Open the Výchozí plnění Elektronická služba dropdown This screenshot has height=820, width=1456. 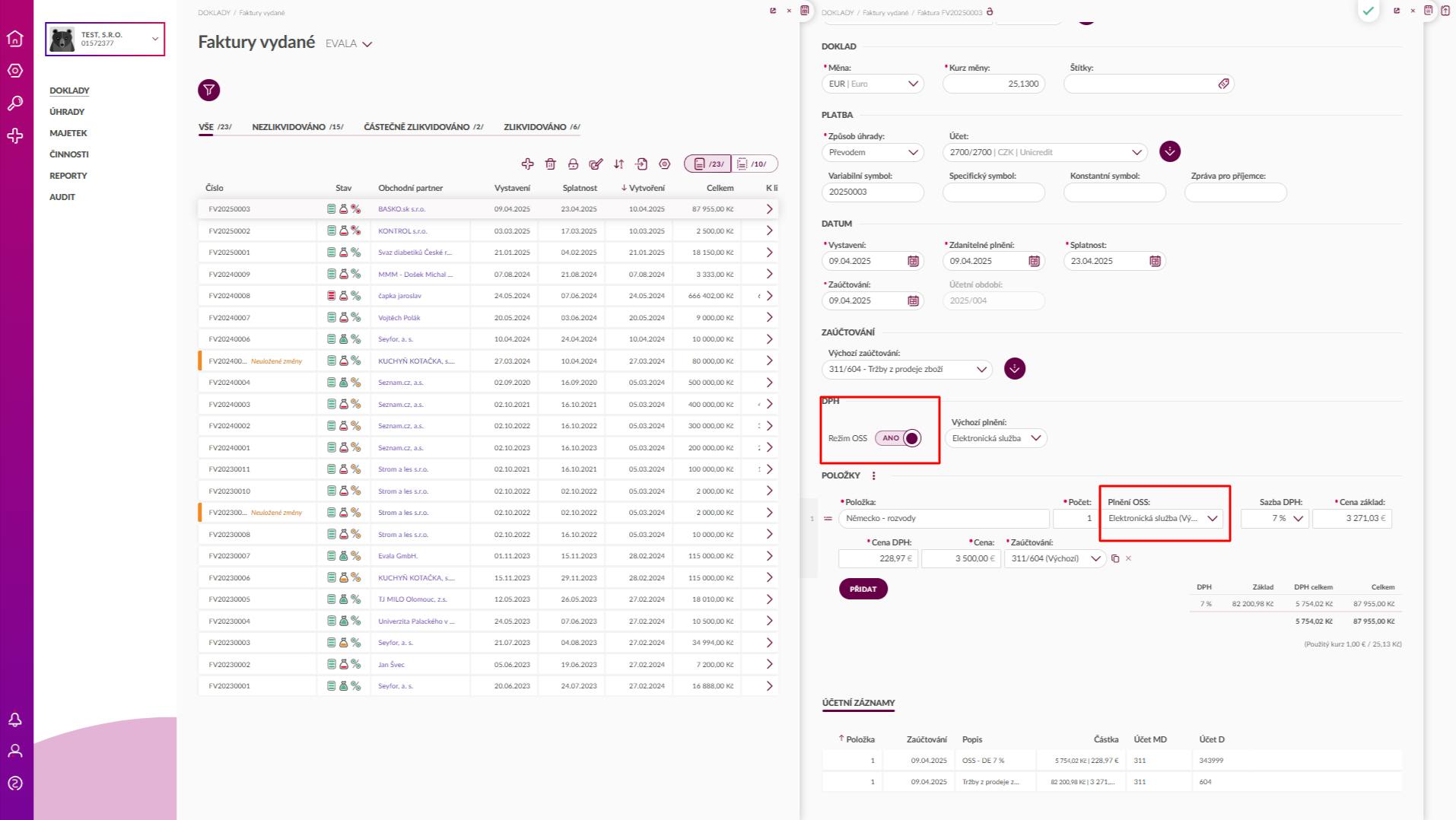point(996,438)
